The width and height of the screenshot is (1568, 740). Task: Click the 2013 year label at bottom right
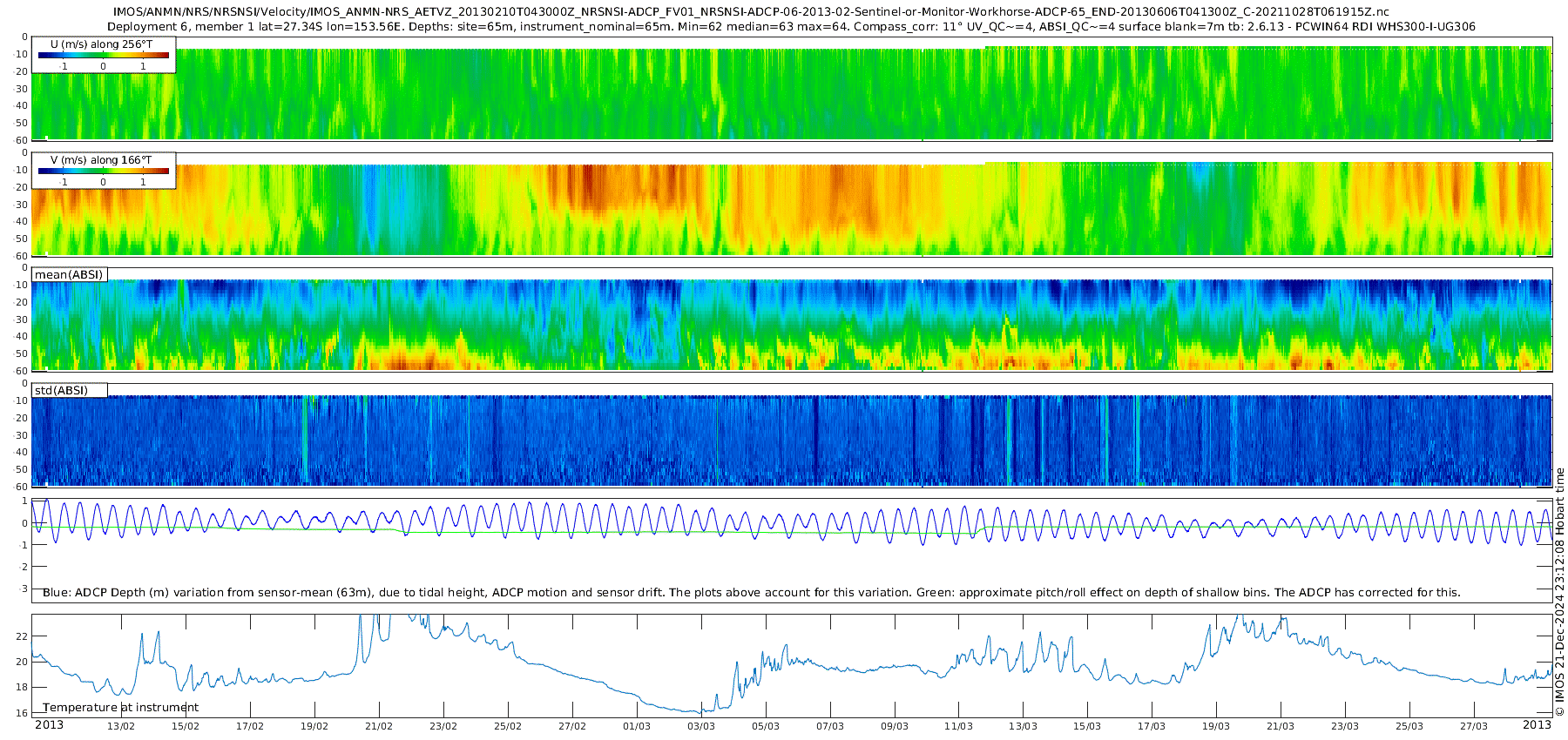pyautogui.click(x=1537, y=725)
